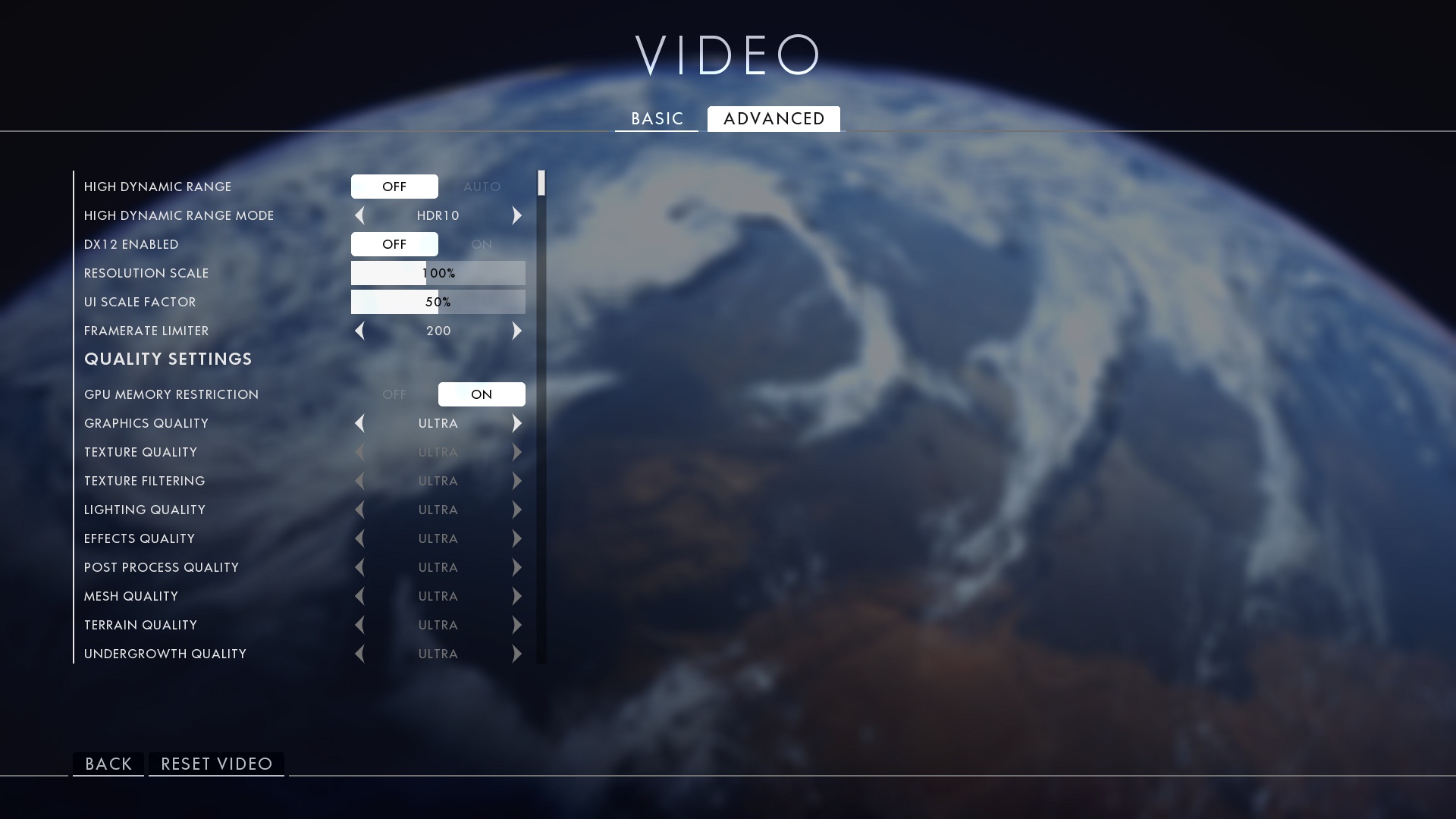Click the right arrow for Lighting Quality

pyautogui.click(x=517, y=509)
